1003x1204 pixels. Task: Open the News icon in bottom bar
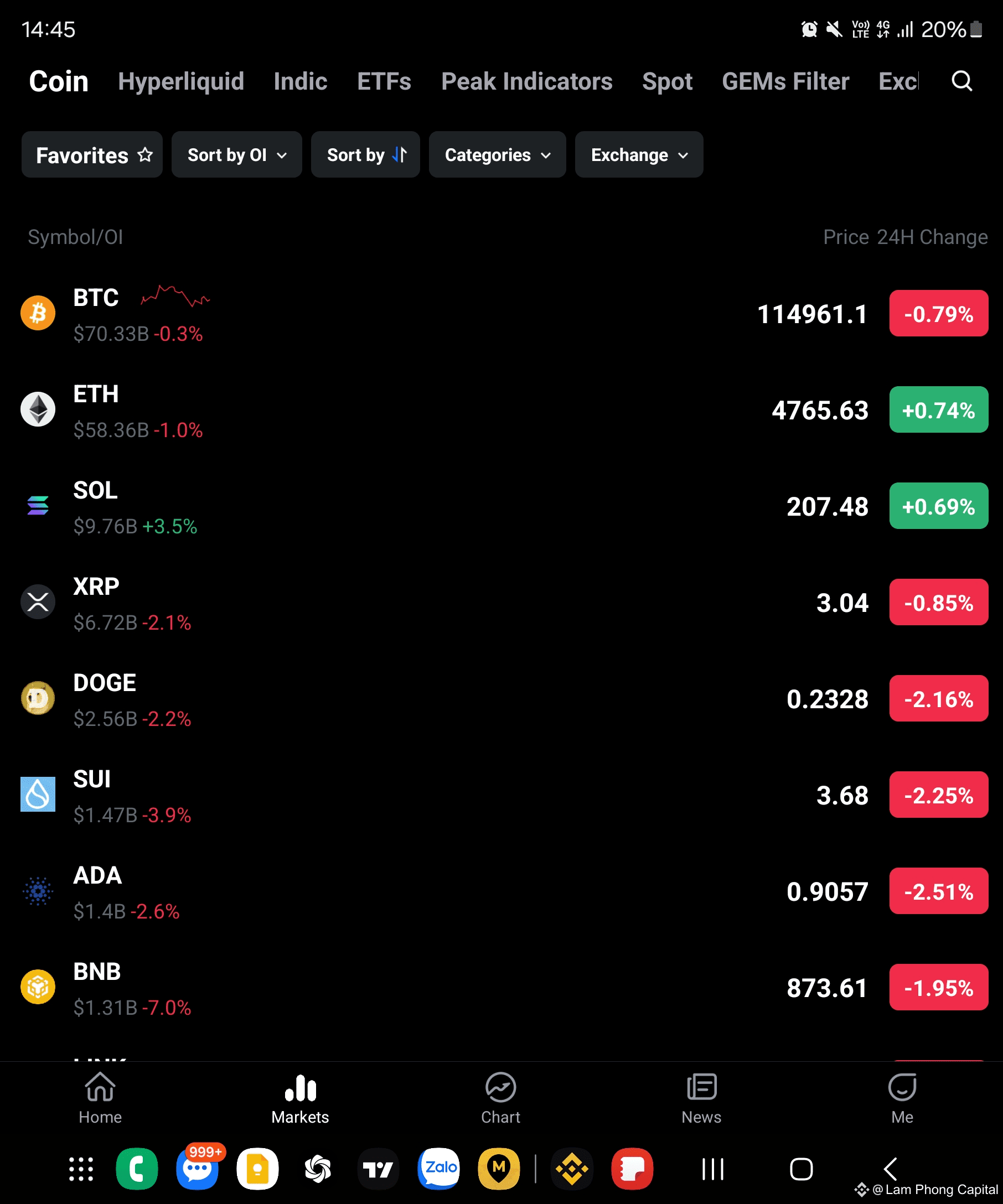(701, 1087)
